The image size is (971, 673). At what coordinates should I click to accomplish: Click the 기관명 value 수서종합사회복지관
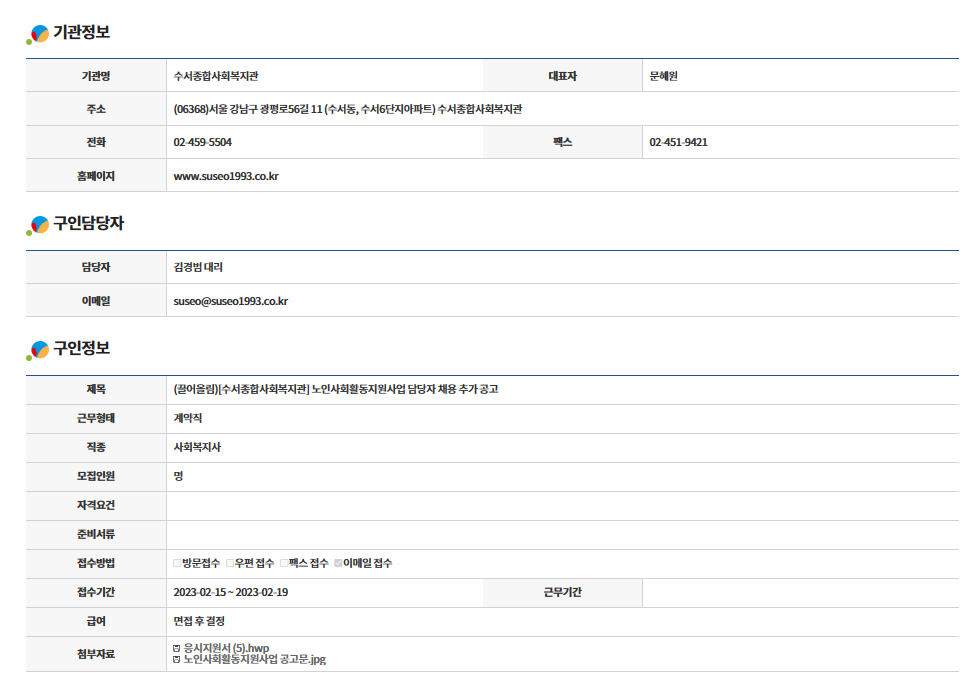[216, 76]
